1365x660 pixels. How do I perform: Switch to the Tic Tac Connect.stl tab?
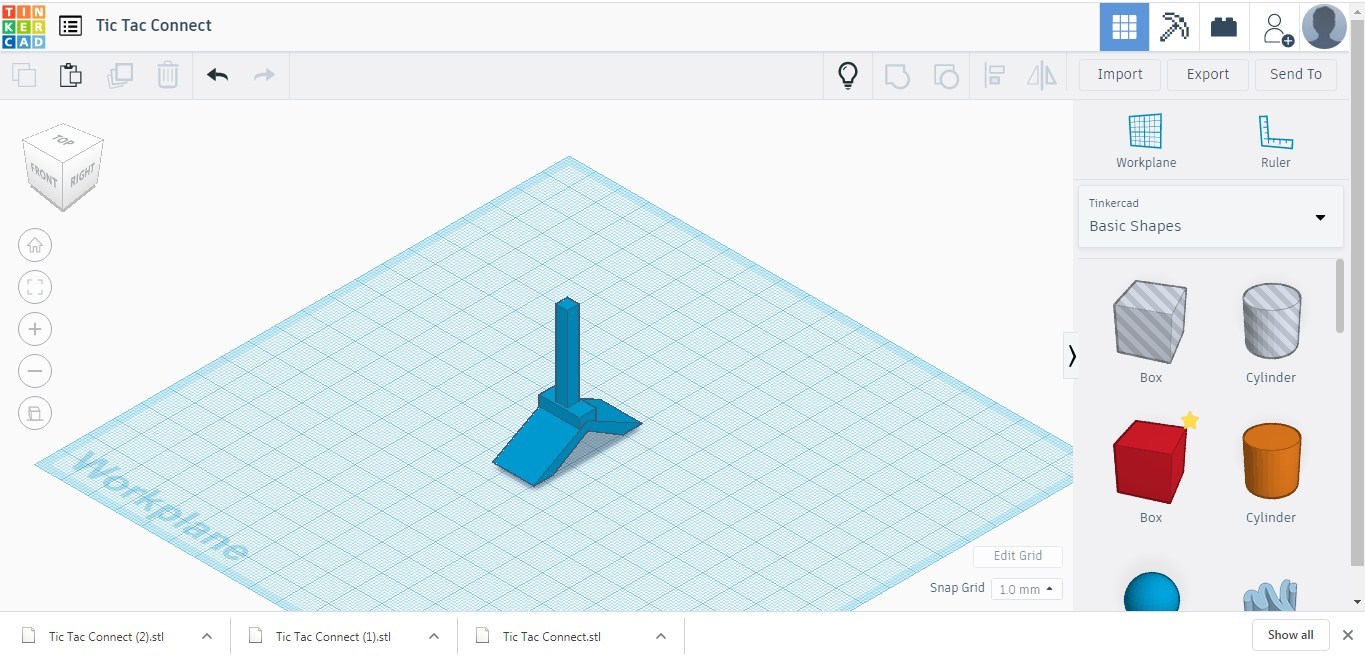(550, 636)
